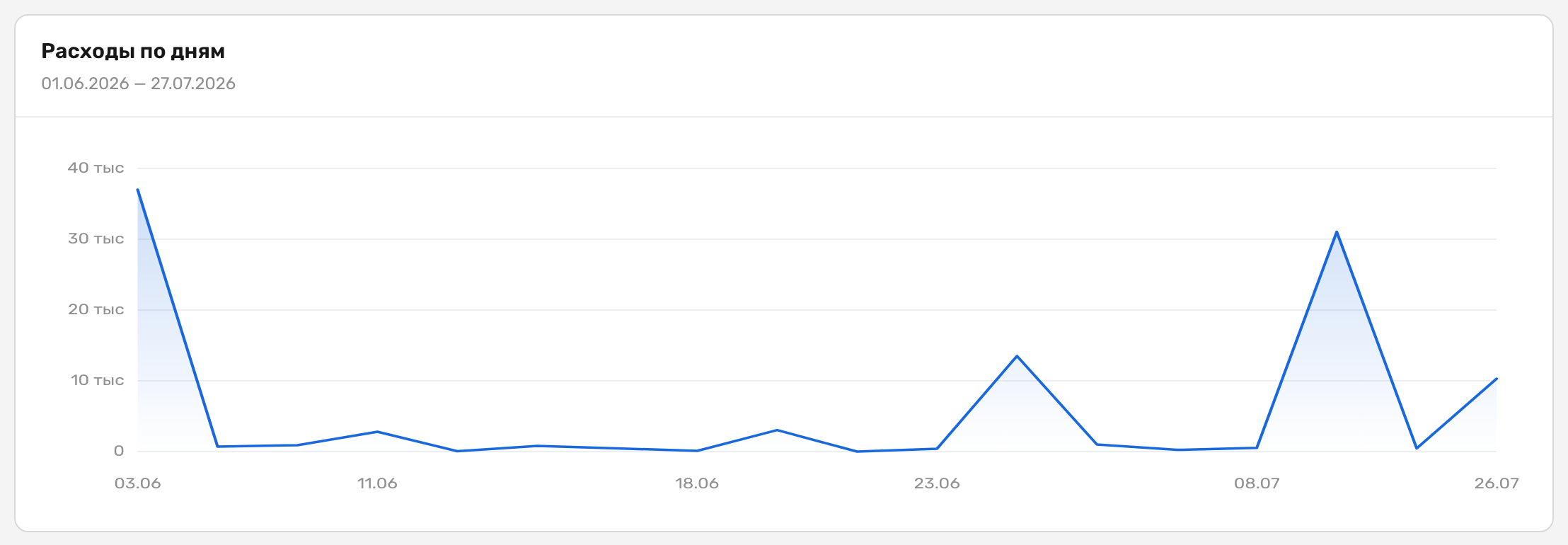The width and height of the screenshot is (1568, 545).
Task: Click the mid-chart peak after 23.06
Action: tap(1017, 356)
